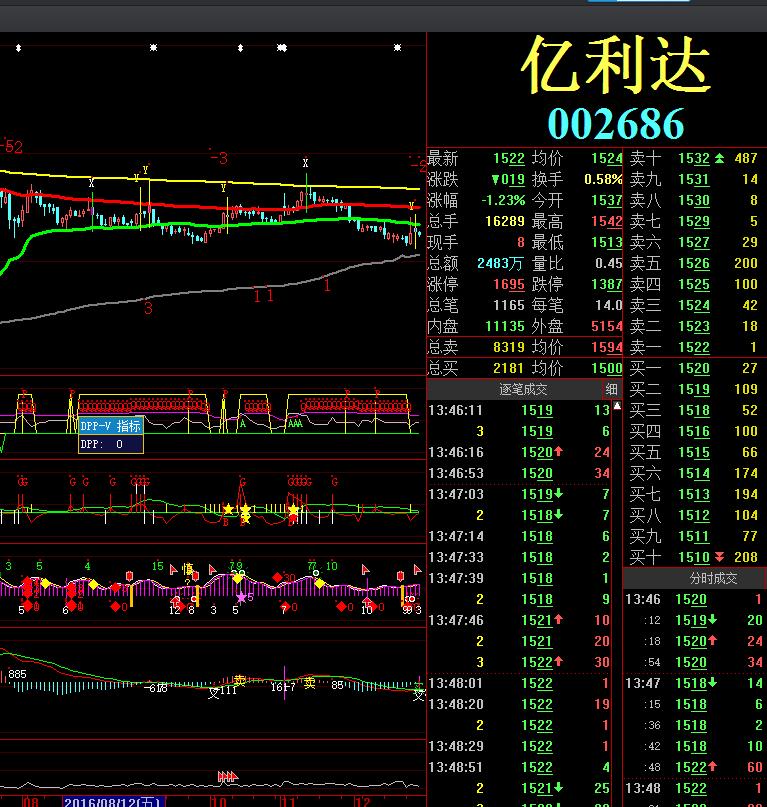This screenshot has width=767, height=807.
Task: Click the 涨停 price 1695
Action: [509, 285]
